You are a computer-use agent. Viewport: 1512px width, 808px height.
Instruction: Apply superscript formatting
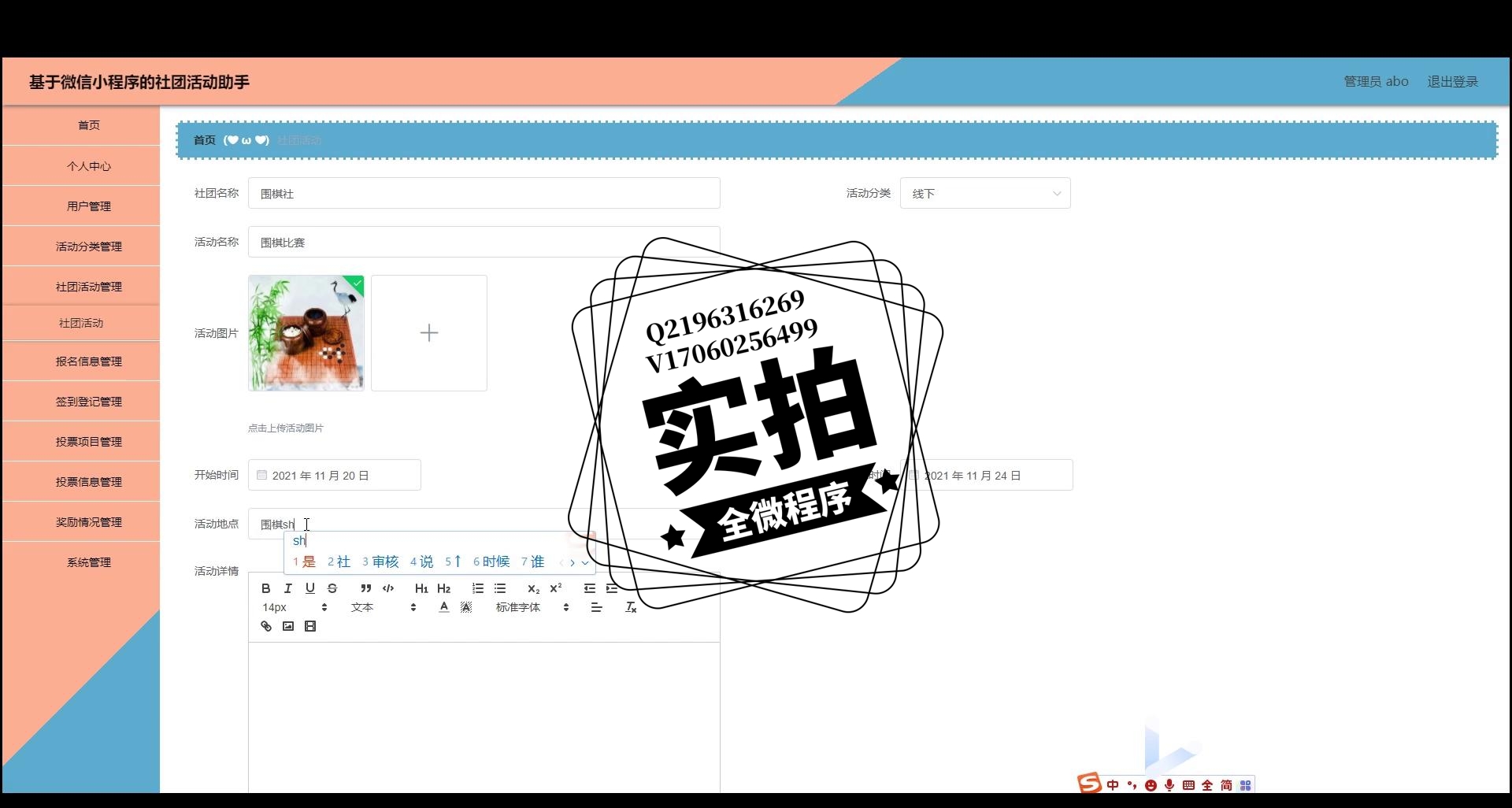[x=556, y=588]
